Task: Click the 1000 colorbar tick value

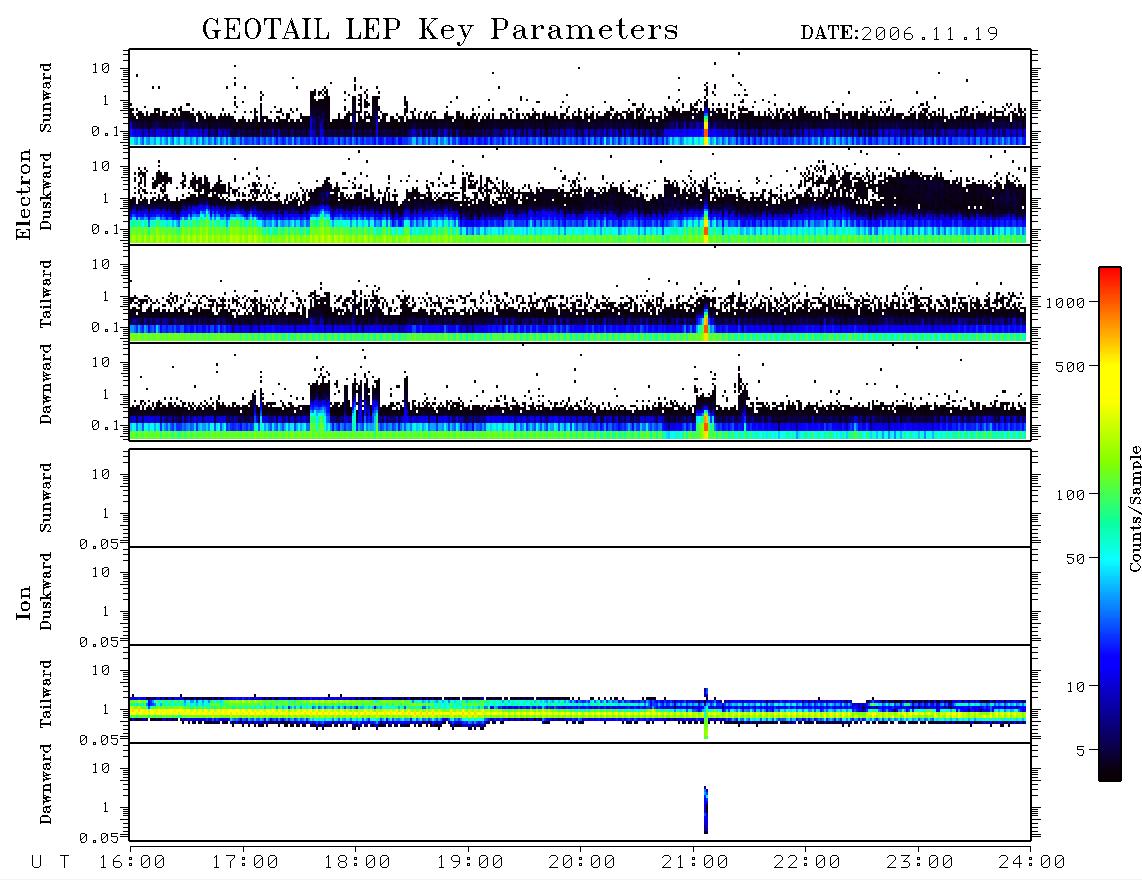Action: [1065, 303]
